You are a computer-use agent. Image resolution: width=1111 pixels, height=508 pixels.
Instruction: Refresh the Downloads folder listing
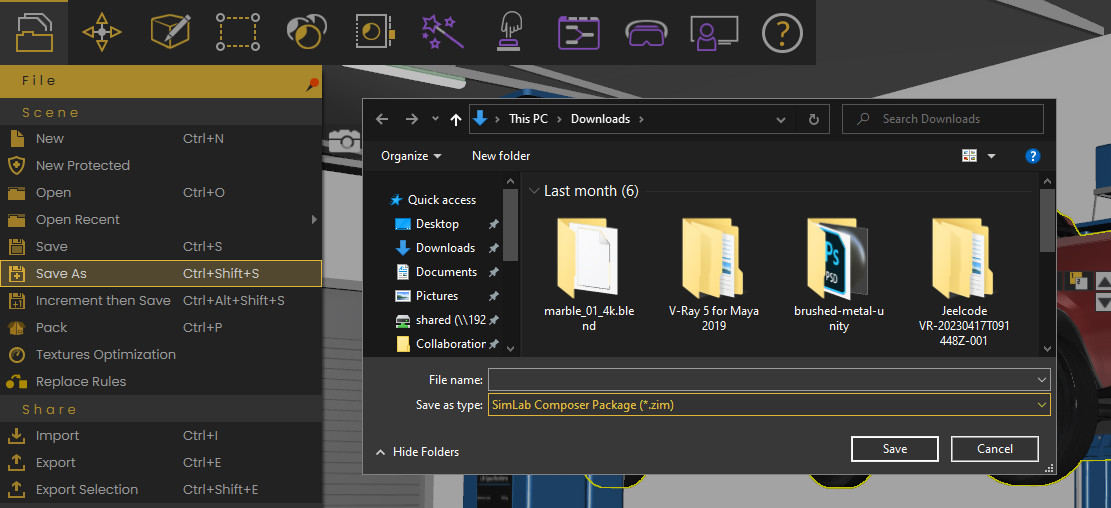click(813, 119)
